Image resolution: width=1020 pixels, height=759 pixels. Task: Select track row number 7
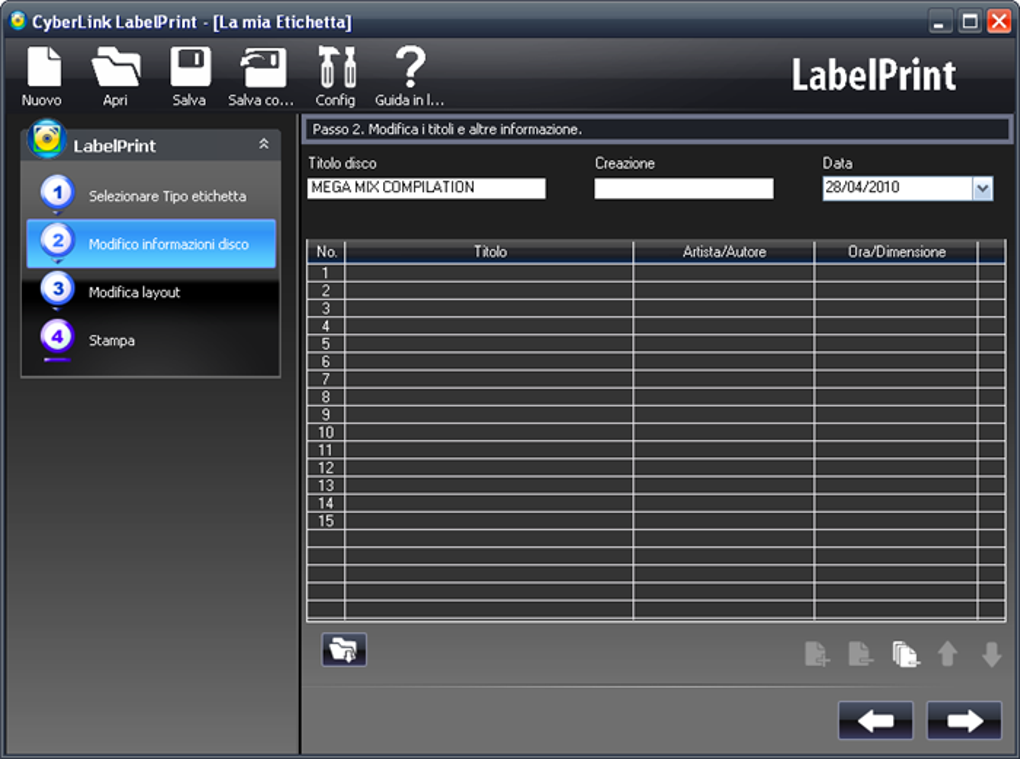coord(656,379)
